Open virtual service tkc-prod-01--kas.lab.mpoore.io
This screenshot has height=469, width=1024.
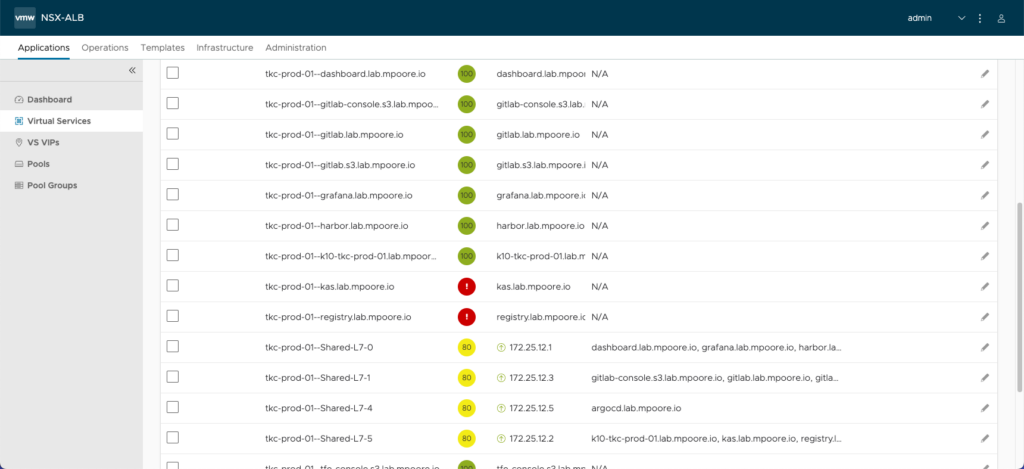329,287
